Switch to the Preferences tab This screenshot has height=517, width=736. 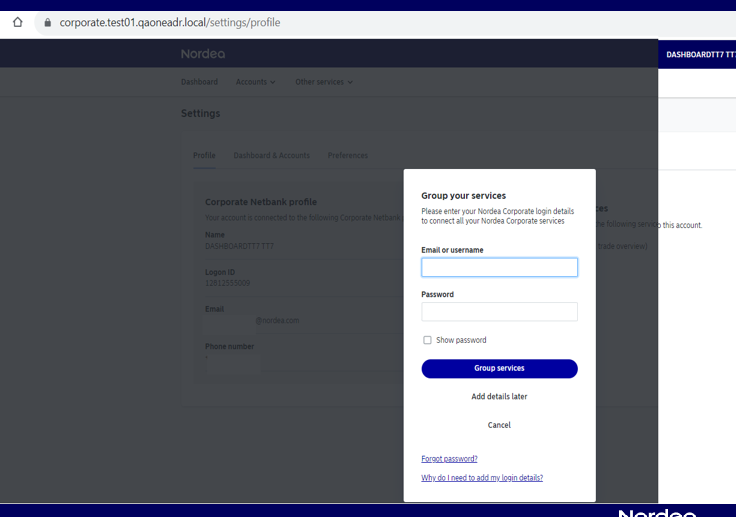348,155
